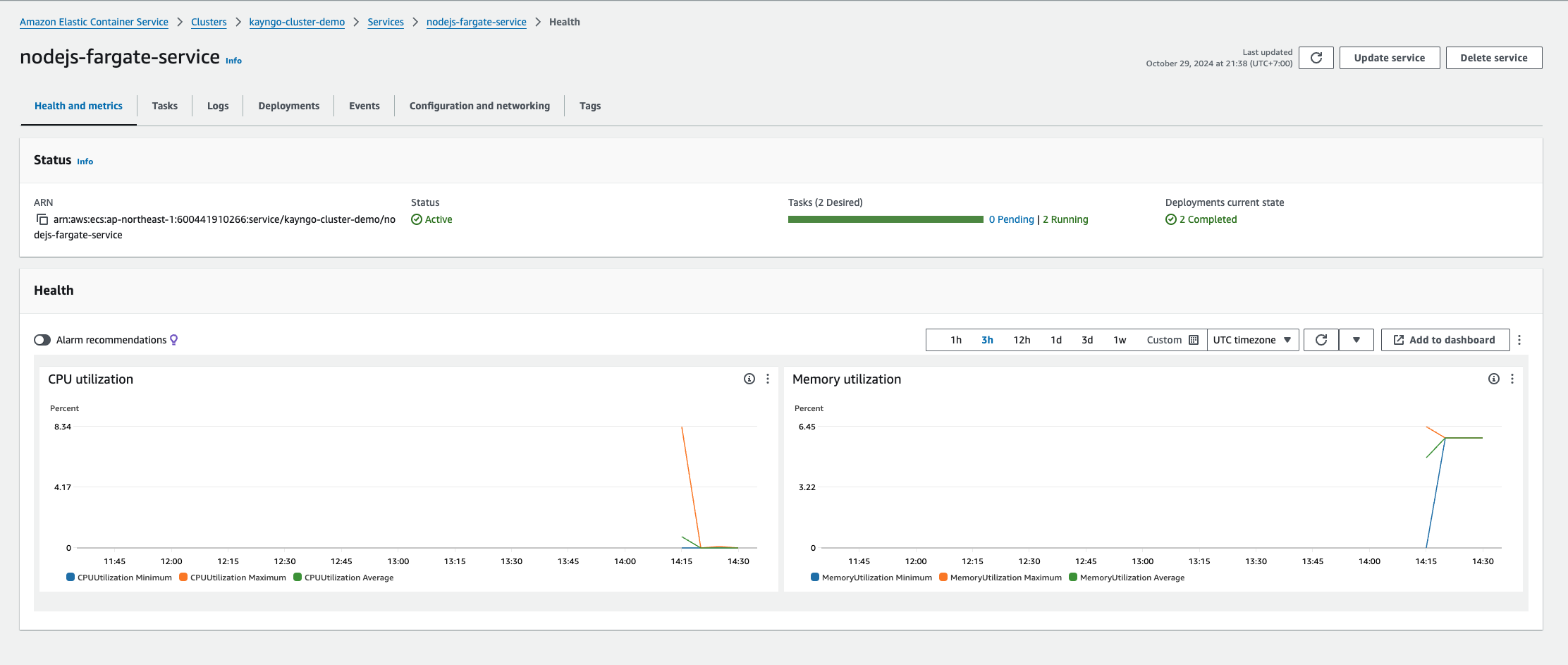Open the Events tab

point(365,106)
